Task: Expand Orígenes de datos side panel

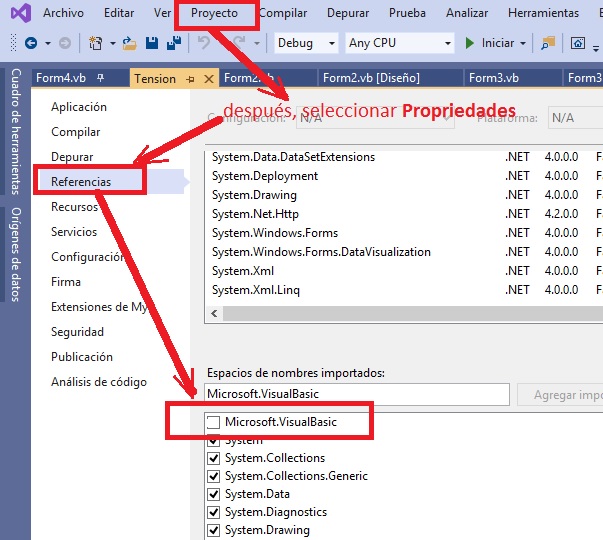Action: coord(15,255)
